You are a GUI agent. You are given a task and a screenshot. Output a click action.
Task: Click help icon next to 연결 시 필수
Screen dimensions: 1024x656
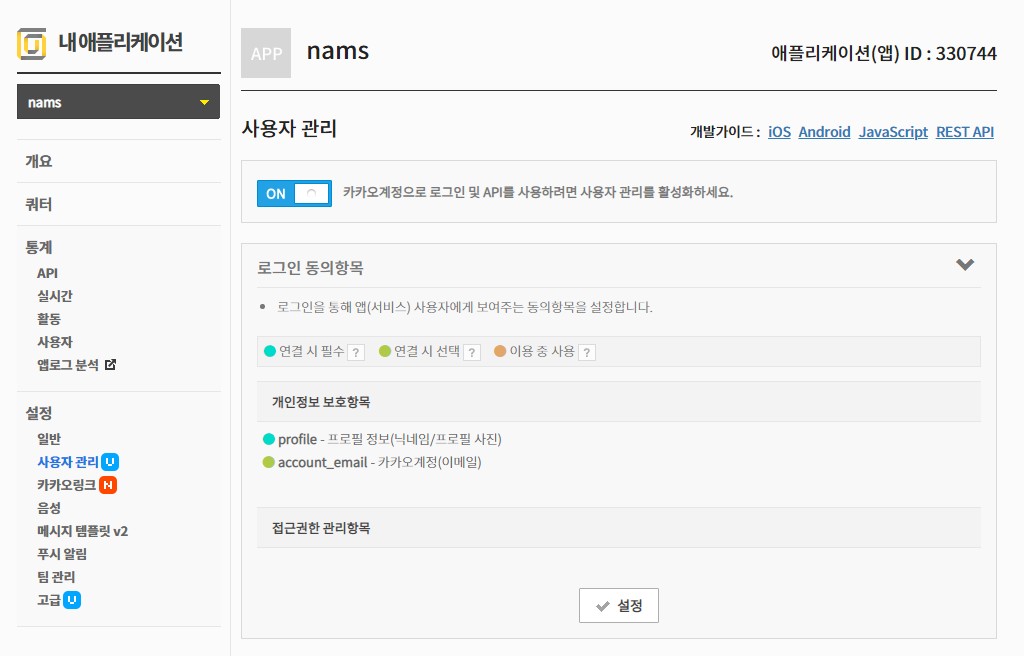pyautogui.click(x=356, y=353)
